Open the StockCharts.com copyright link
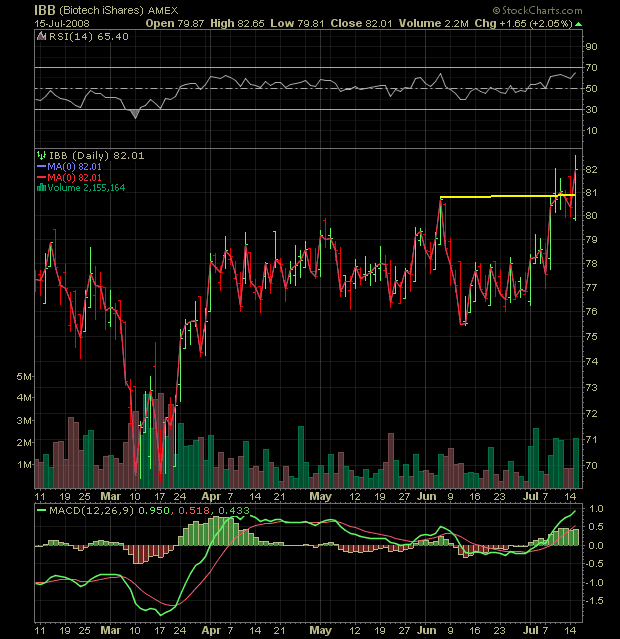This screenshot has width=620, height=639. pos(538,10)
